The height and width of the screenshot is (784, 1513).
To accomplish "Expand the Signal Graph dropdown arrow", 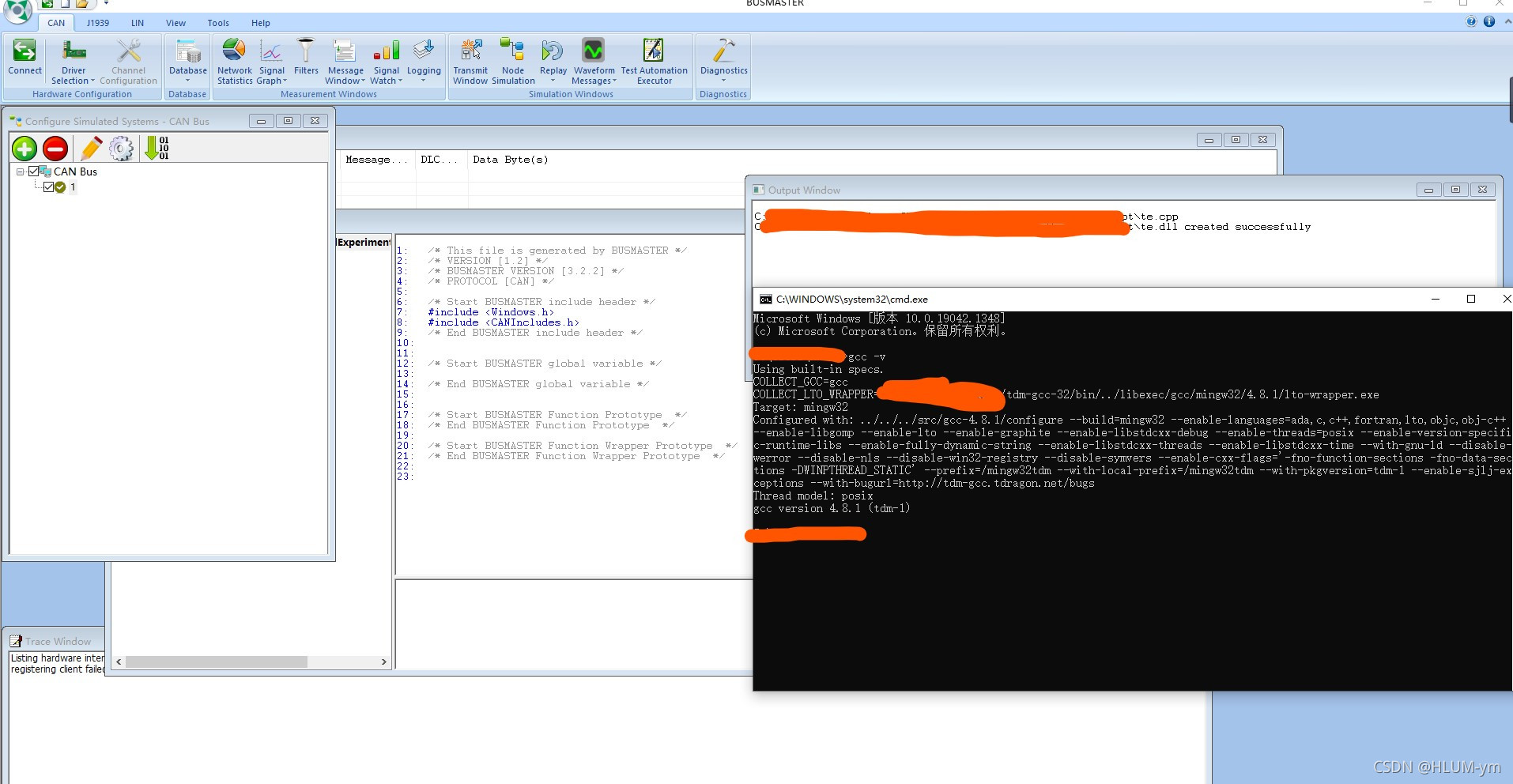I will (x=285, y=81).
